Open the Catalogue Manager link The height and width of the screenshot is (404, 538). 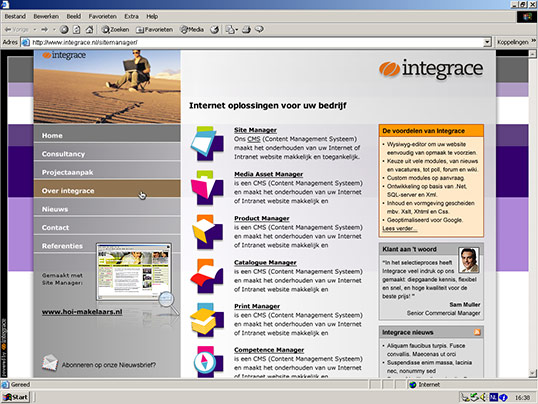pyautogui.click(x=265, y=262)
